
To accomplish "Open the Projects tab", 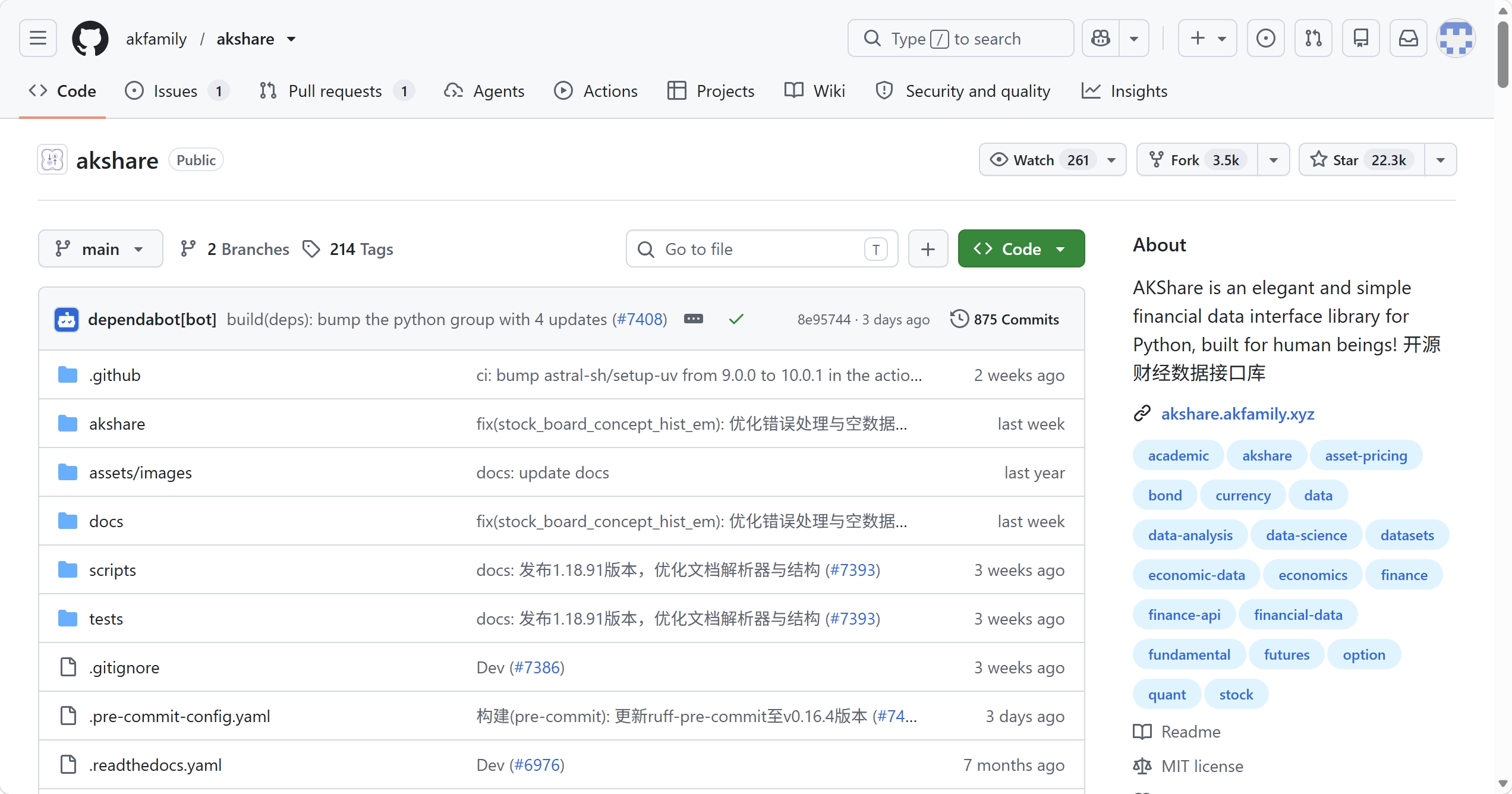I will [711, 91].
